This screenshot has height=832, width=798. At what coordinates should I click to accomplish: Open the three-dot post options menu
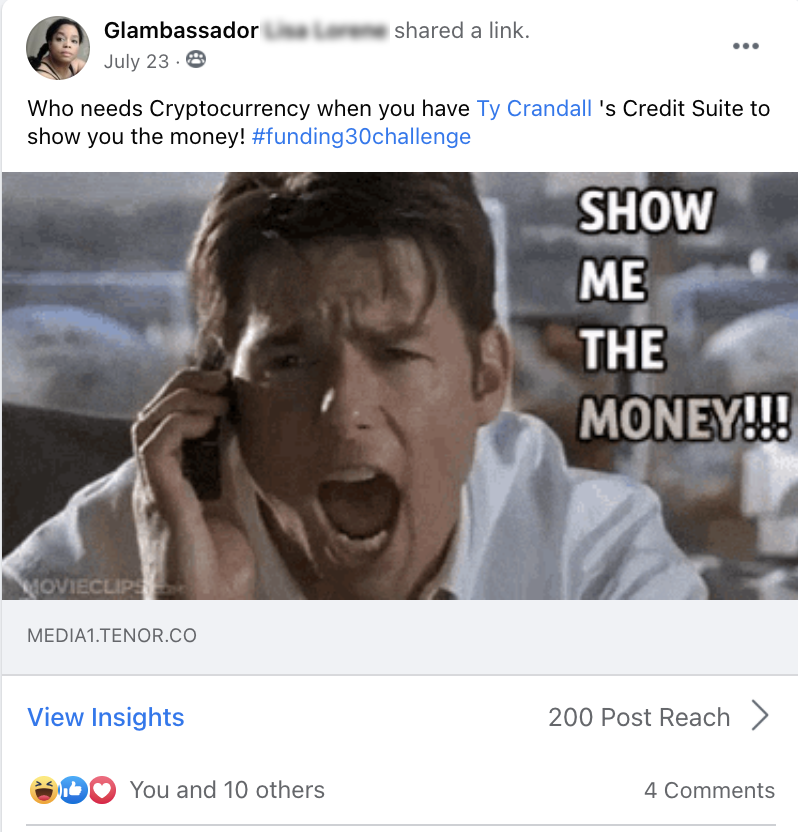point(745,46)
